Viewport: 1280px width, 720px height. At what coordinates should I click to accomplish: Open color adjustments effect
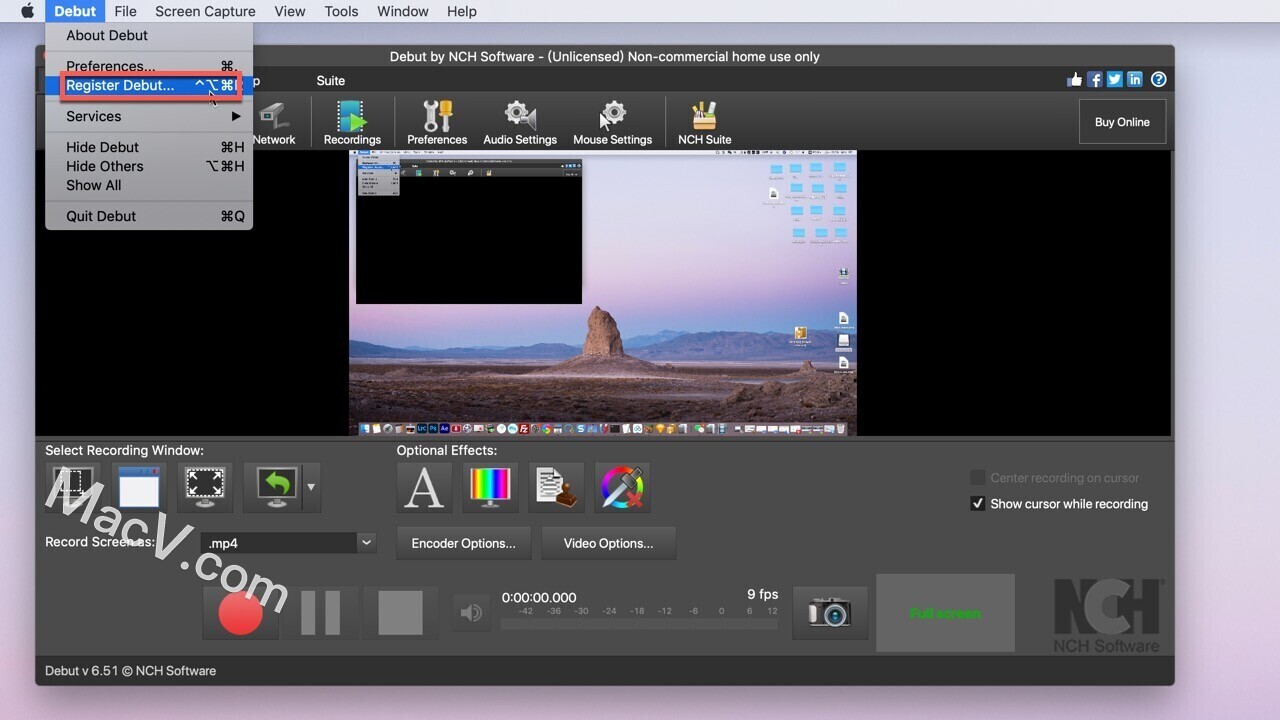(x=490, y=487)
